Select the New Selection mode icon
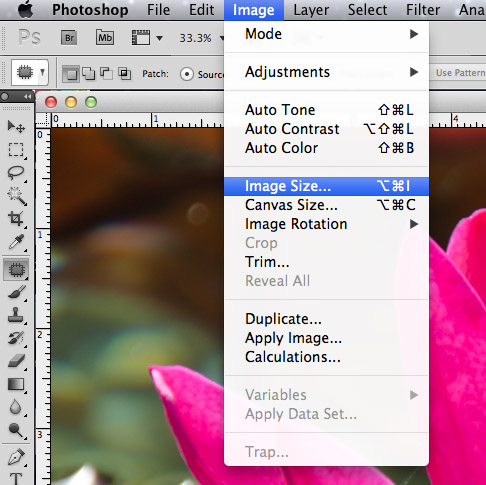Viewport: 486px width, 485px height. pos(71,74)
